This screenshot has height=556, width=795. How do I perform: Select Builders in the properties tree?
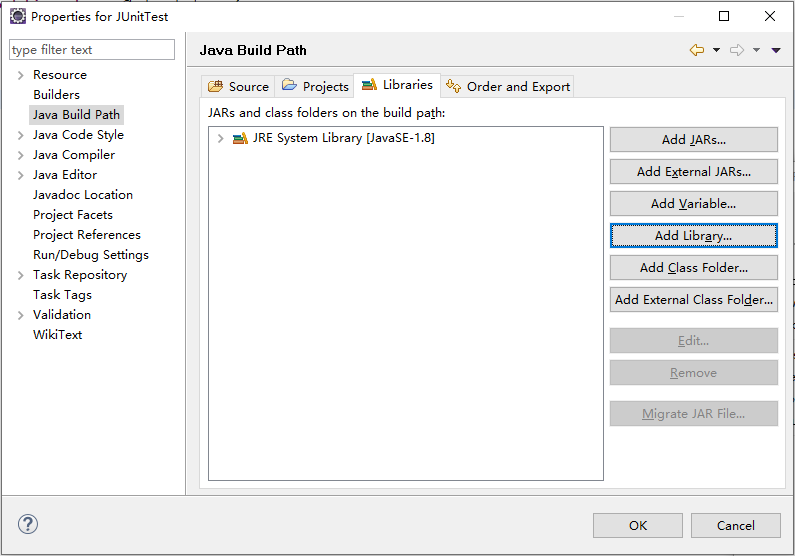pos(56,95)
